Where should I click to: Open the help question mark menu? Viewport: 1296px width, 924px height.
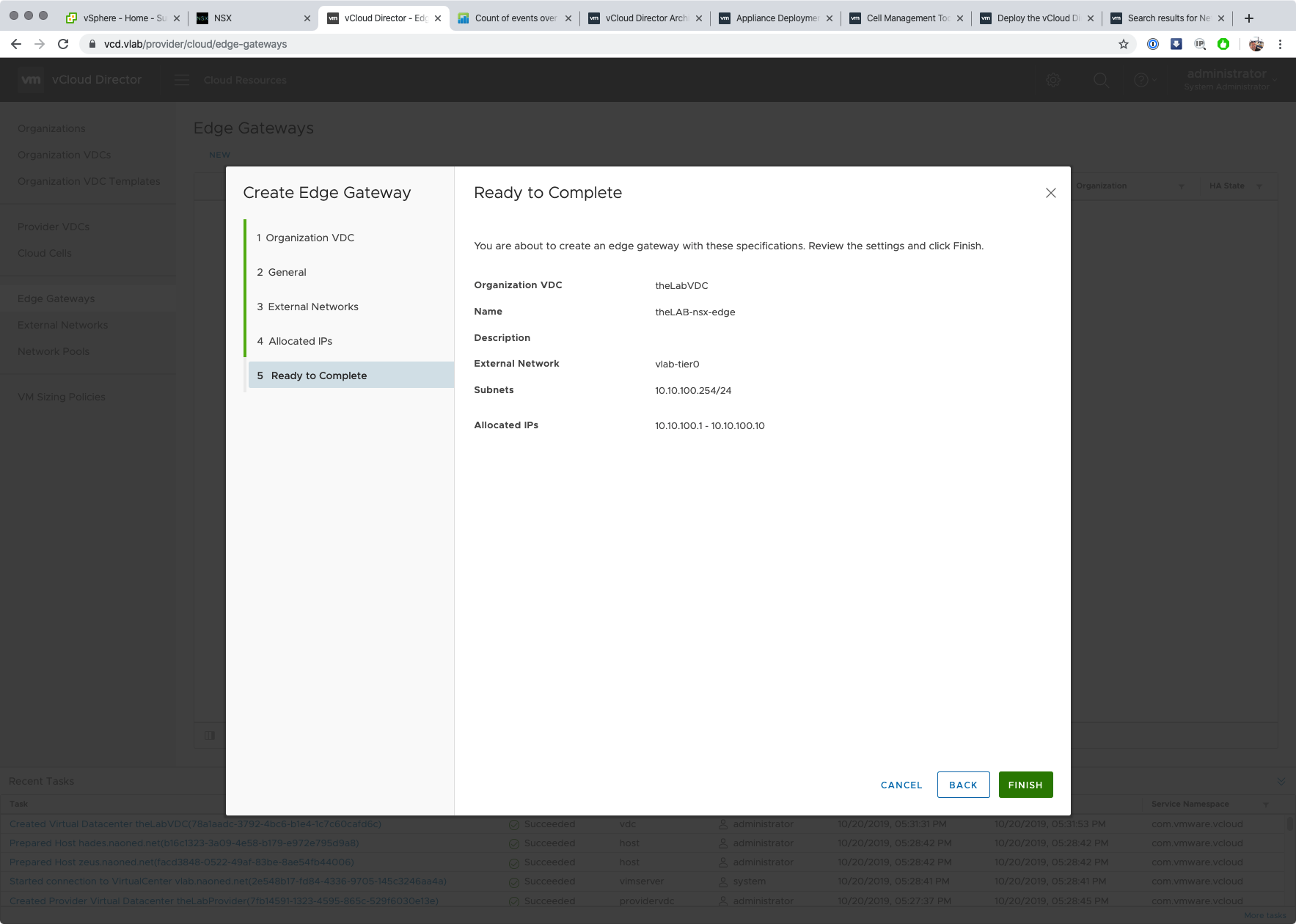coord(1145,80)
